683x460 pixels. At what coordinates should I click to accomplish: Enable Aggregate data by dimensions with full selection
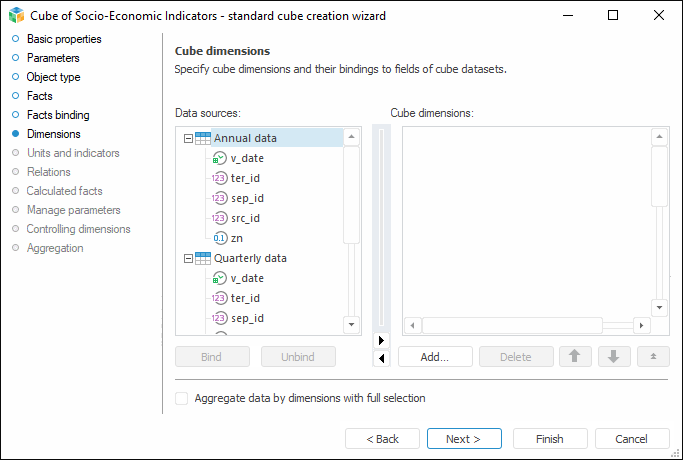[x=181, y=398]
